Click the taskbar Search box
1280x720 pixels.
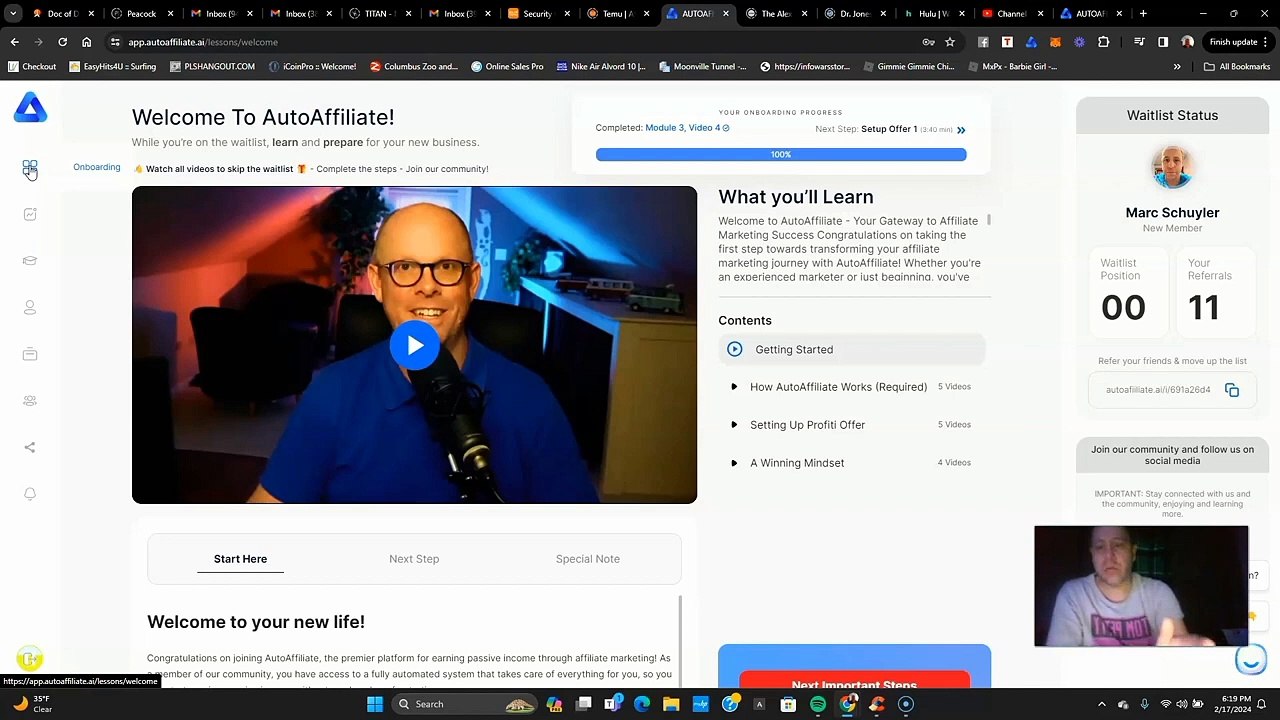(466, 704)
